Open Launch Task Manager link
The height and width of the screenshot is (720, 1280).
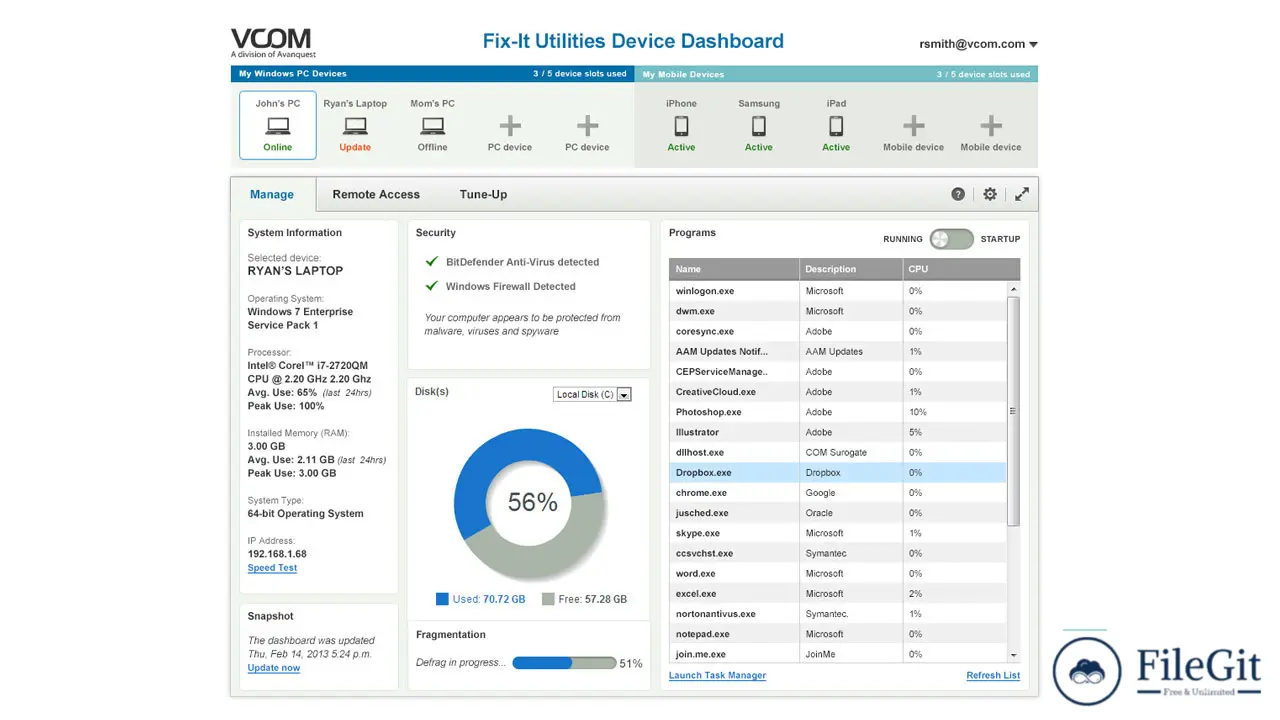coord(717,676)
